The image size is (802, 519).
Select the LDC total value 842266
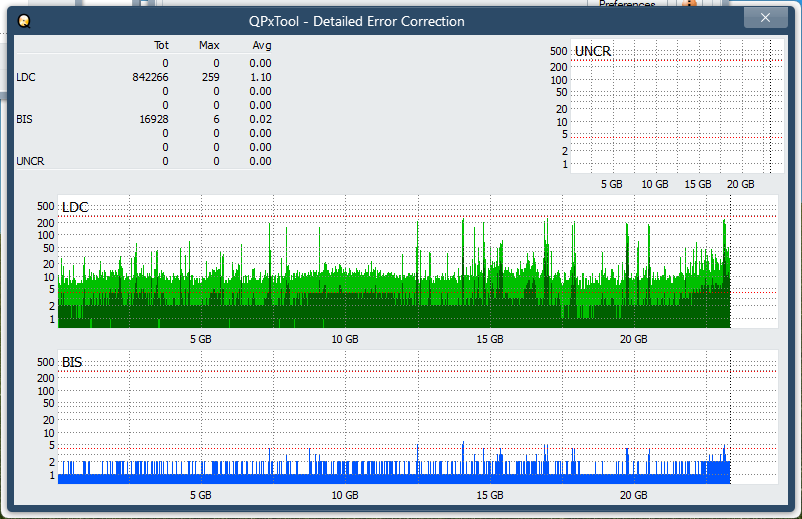[150, 77]
